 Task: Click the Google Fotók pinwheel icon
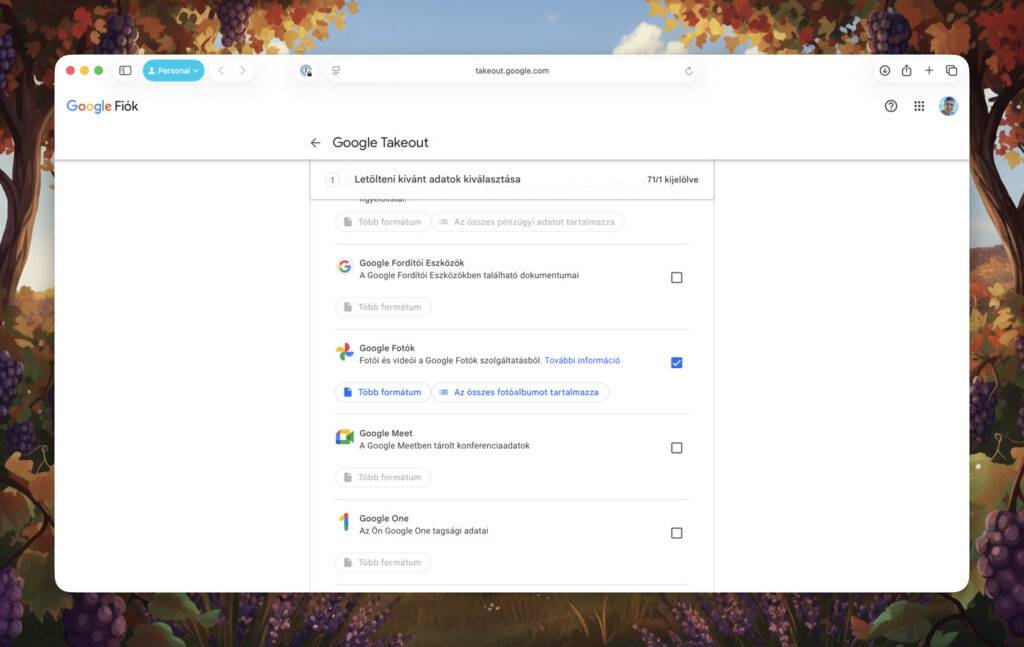344,351
